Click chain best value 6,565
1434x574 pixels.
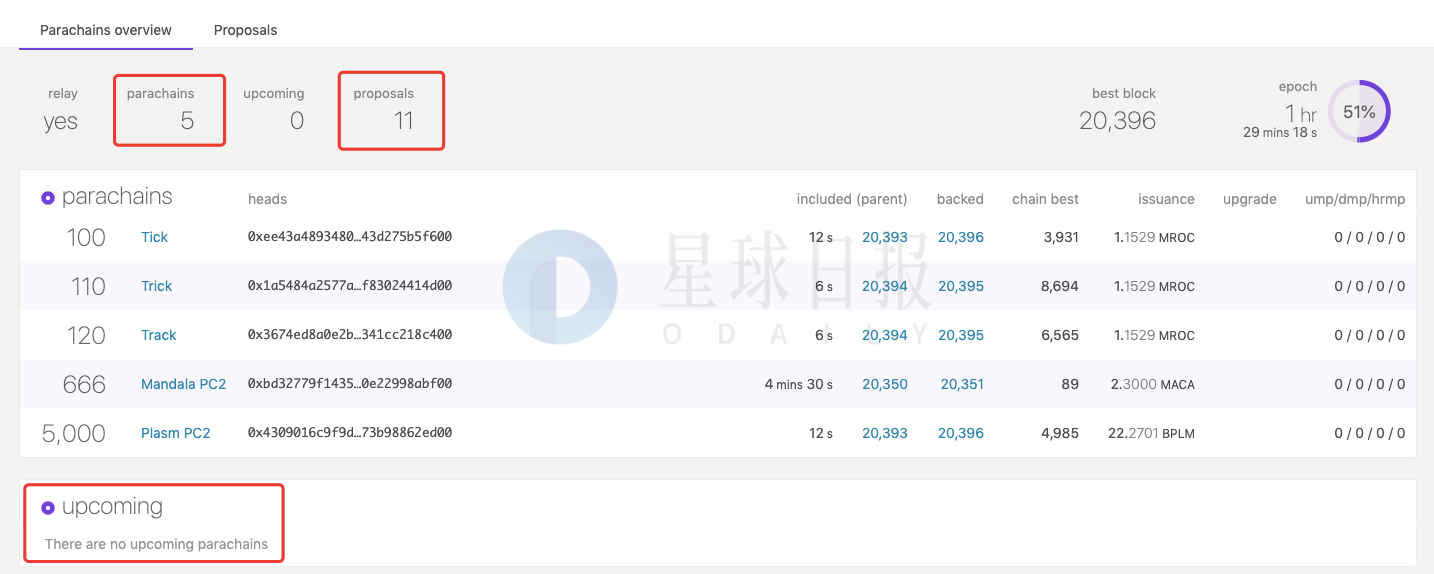[1060, 335]
